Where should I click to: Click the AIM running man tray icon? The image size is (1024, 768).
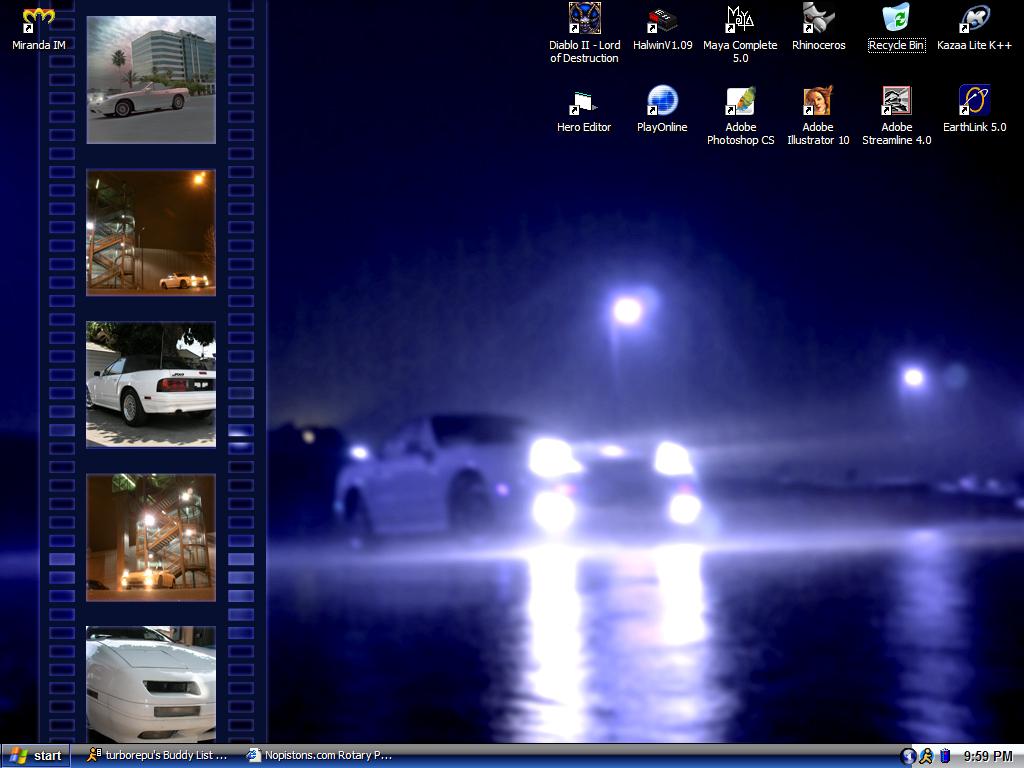(926, 756)
